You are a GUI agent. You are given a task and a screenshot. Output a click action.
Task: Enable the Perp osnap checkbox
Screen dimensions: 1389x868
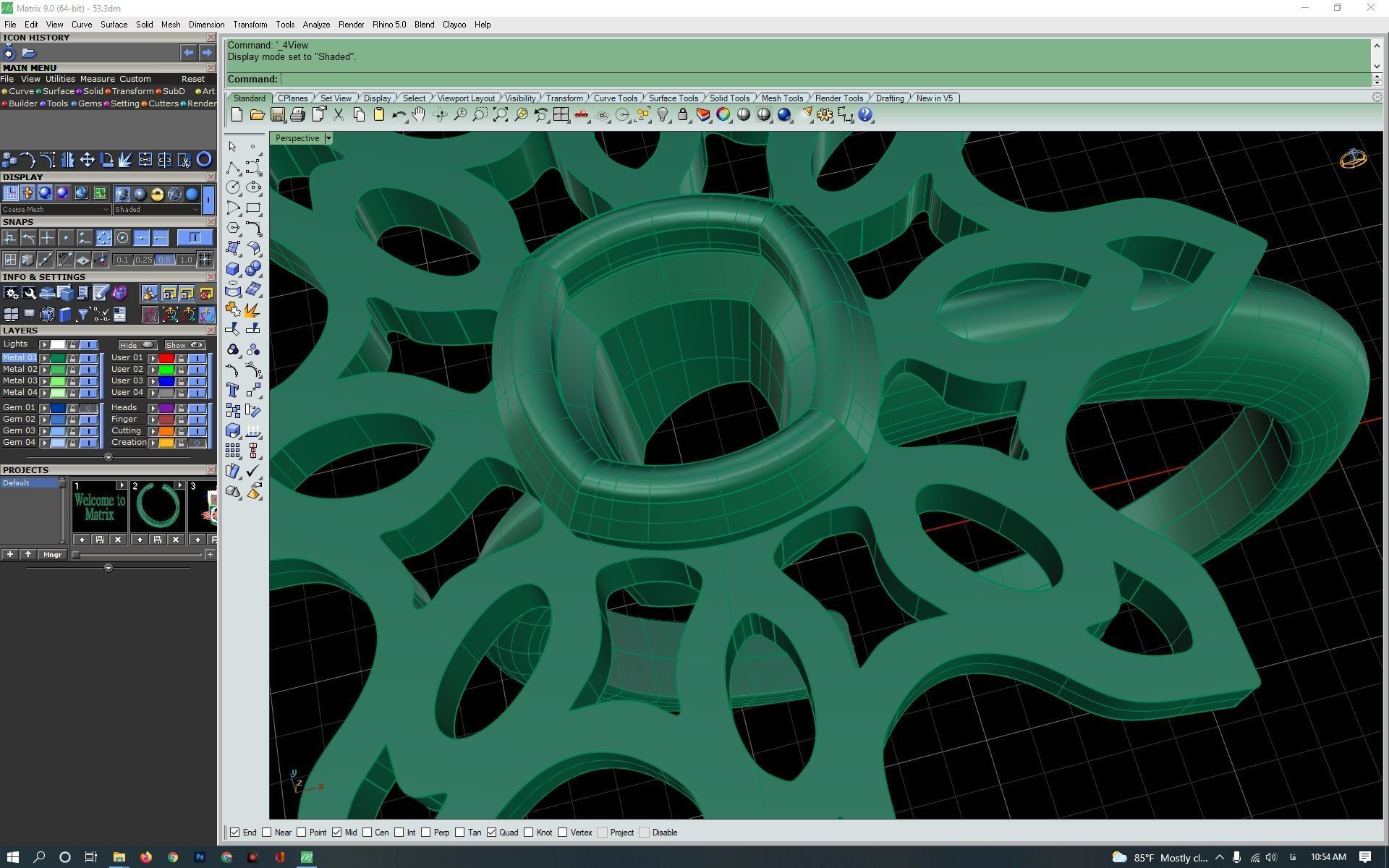pos(425,833)
